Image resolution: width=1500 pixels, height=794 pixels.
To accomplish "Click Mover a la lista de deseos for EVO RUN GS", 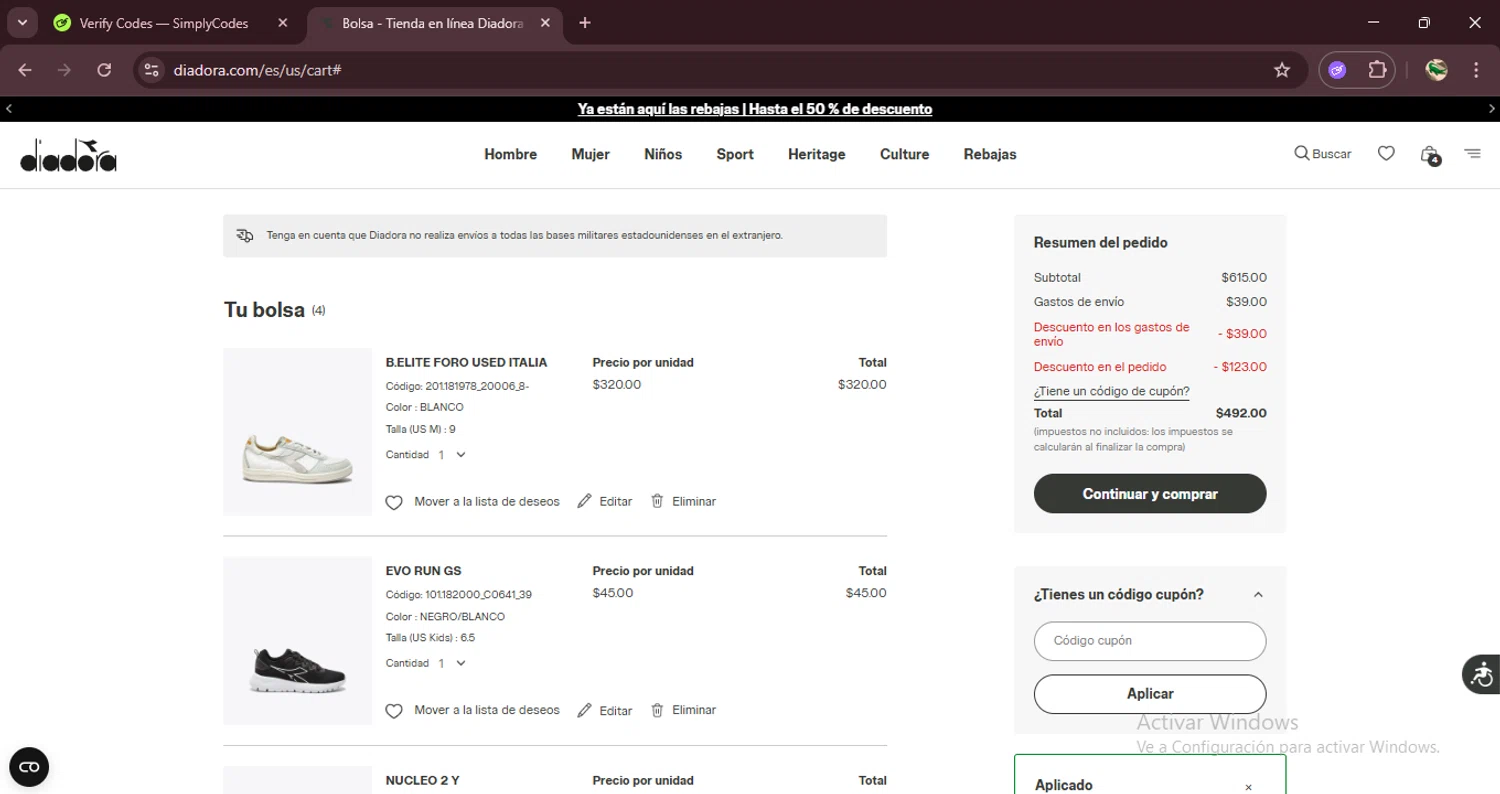I will pos(487,710).
